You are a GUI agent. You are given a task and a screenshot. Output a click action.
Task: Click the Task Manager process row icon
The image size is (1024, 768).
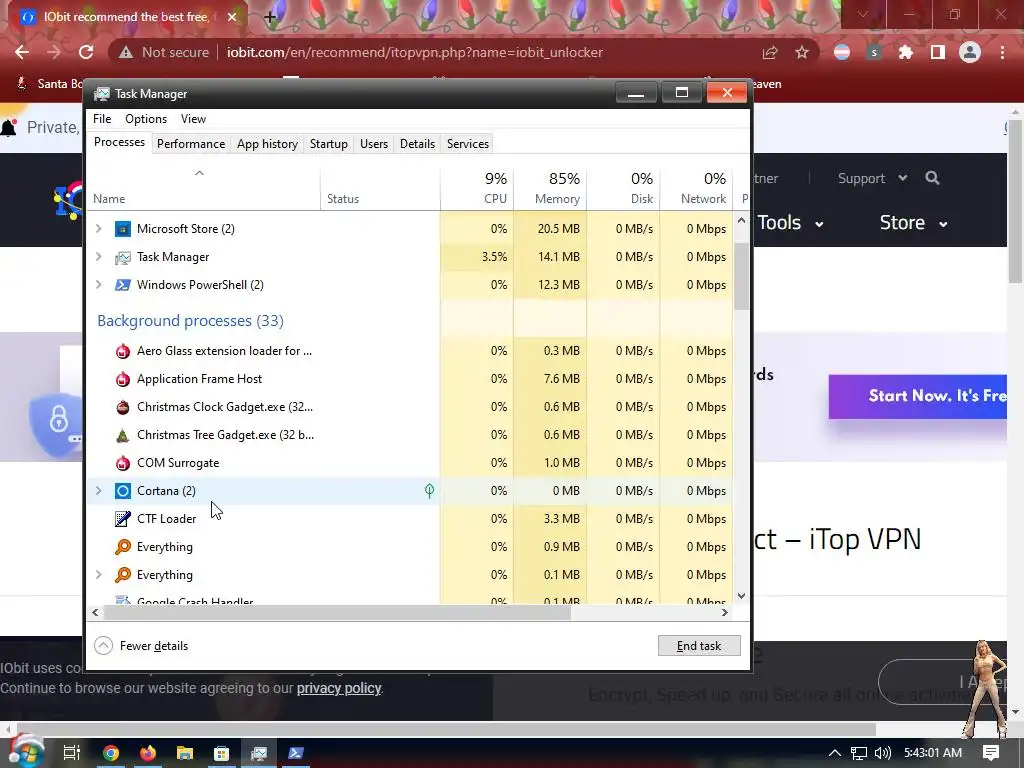click(x=123, y=257)
